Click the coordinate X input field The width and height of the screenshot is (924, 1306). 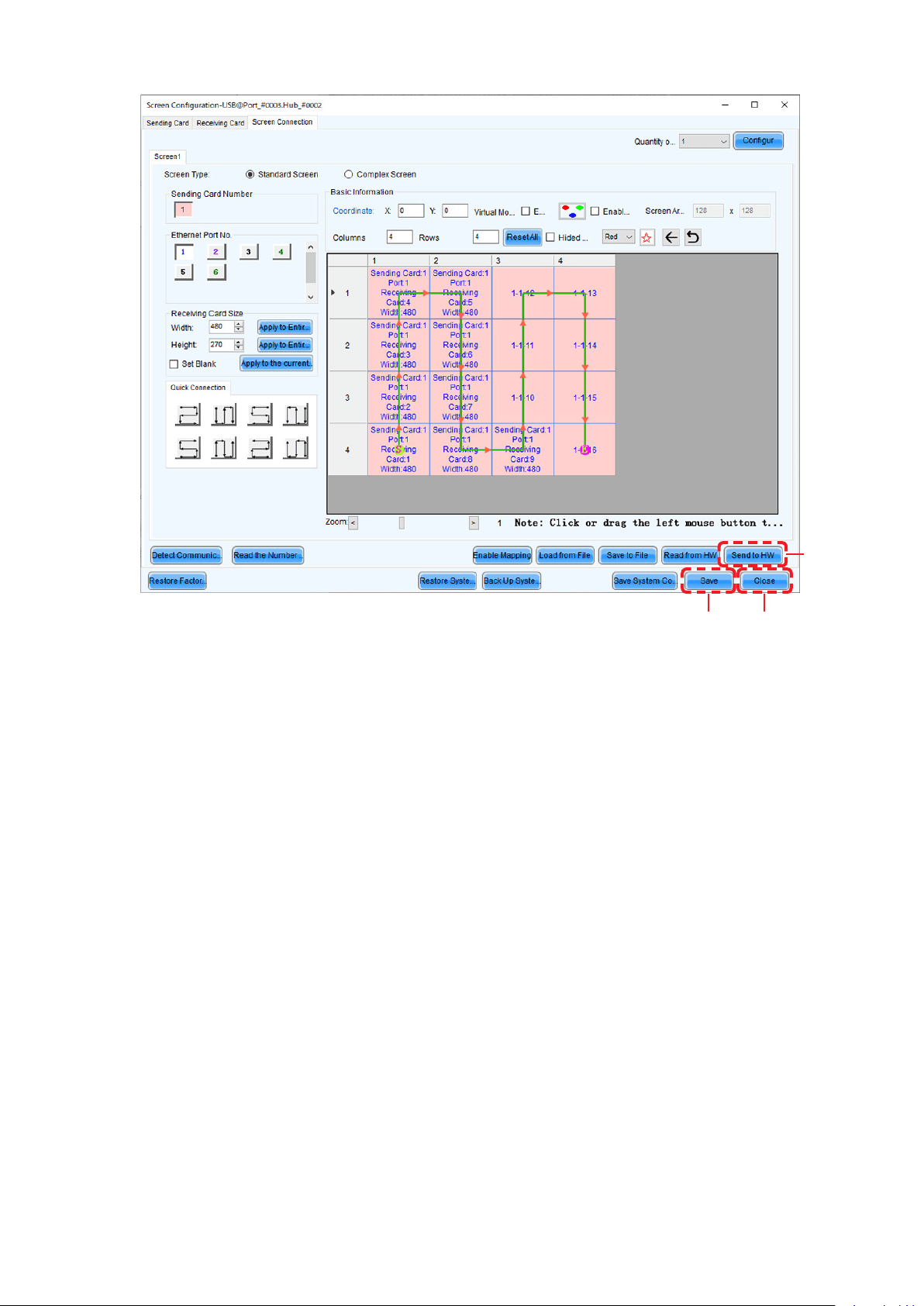tap(411, 211)
